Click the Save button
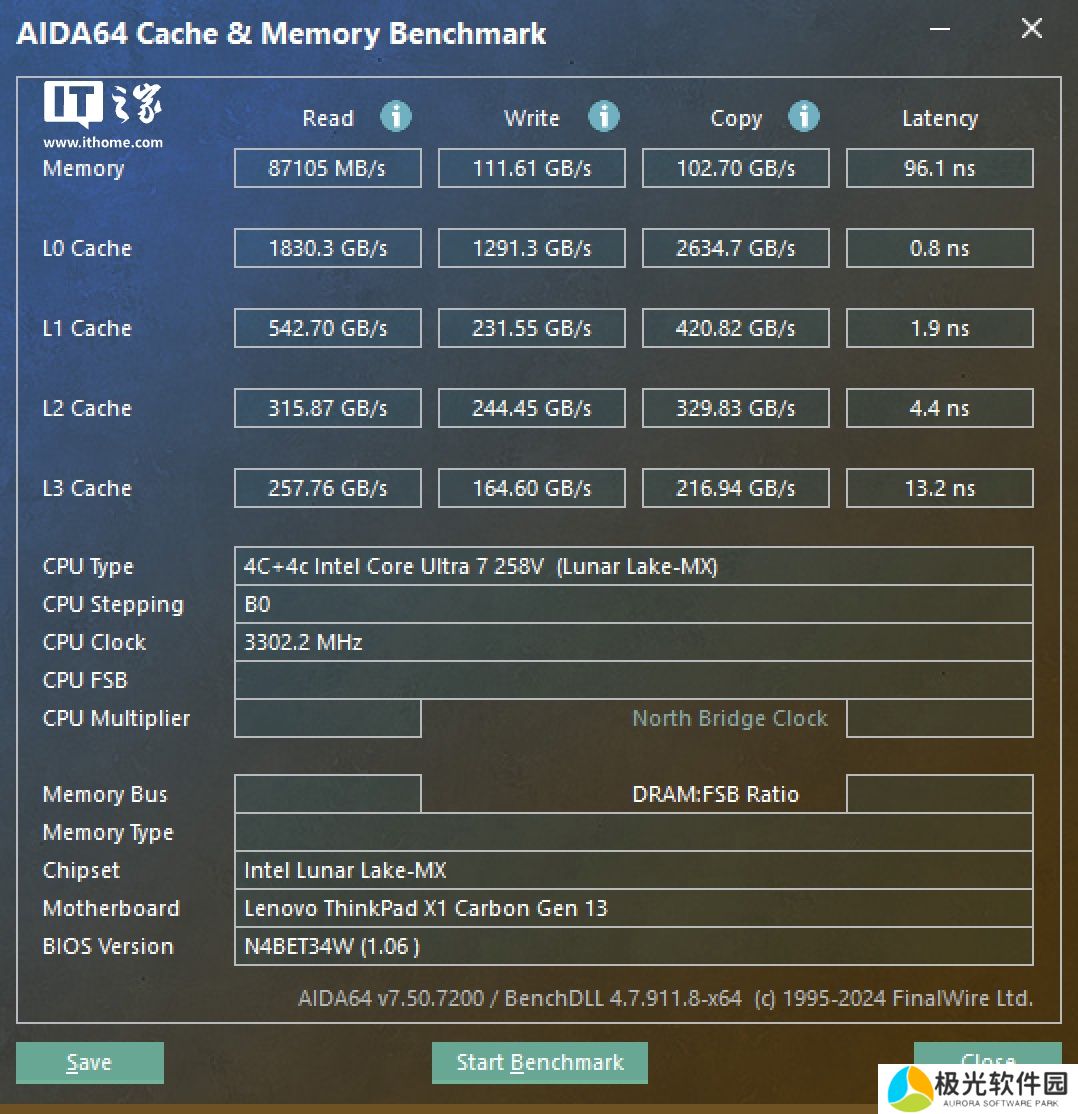Screen dimensions: 1078x1114 pyautogui.click(x=90, y=1062)
